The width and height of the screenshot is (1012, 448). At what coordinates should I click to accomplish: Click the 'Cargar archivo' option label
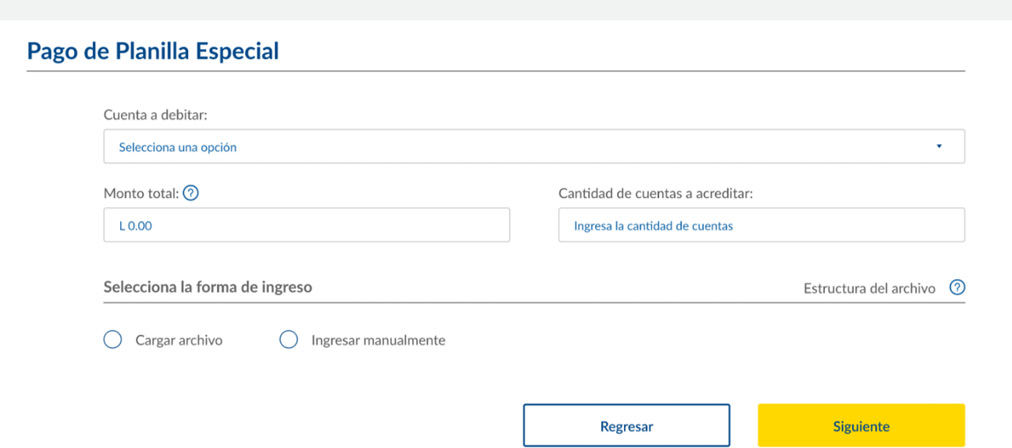coord(179,340)
